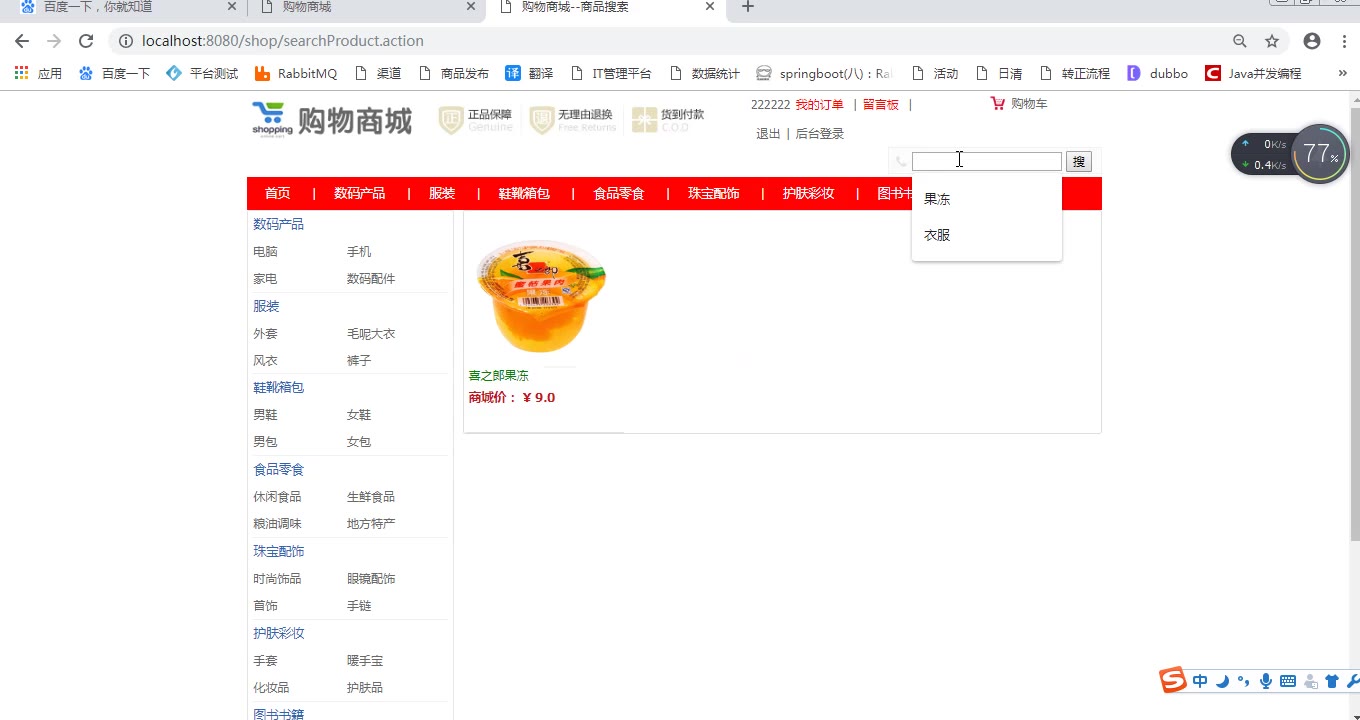
Task: Select the 果冻 search suggestion
Action: tap(986, 199)
